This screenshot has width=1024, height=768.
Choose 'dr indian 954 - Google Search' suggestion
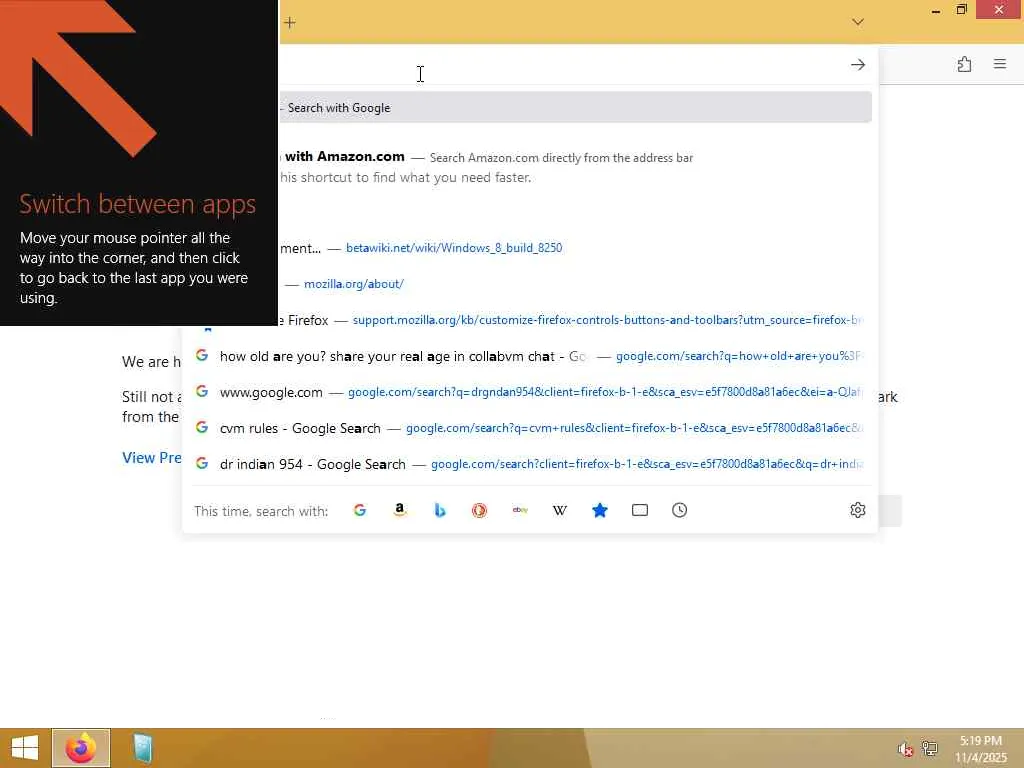coord(530,464)
